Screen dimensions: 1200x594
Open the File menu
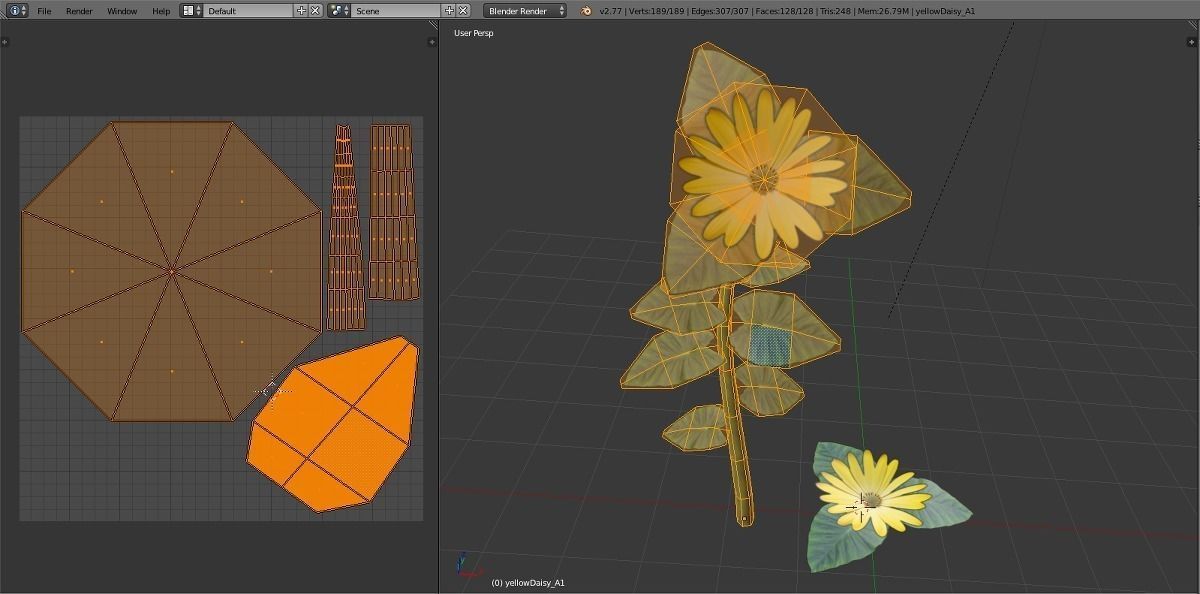click(44, 11)
